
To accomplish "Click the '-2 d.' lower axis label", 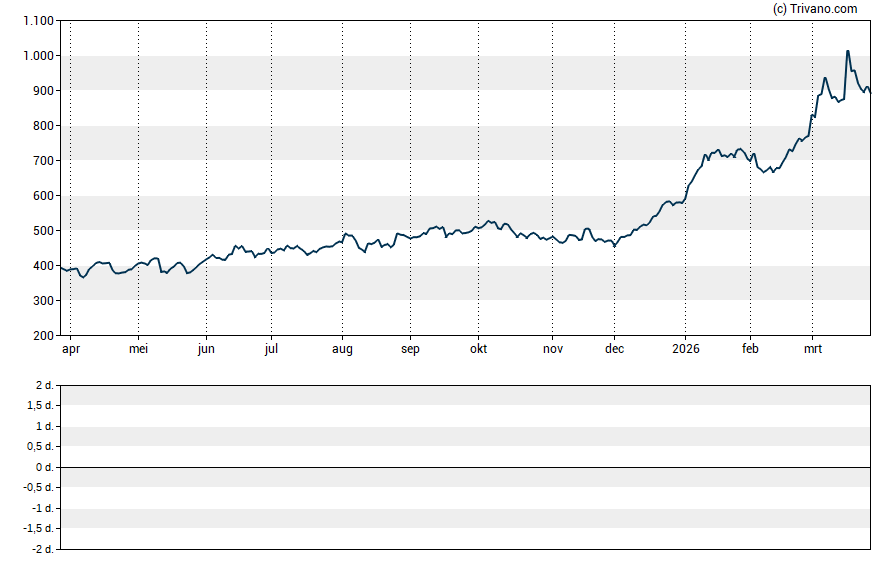I will click(41, 549).
